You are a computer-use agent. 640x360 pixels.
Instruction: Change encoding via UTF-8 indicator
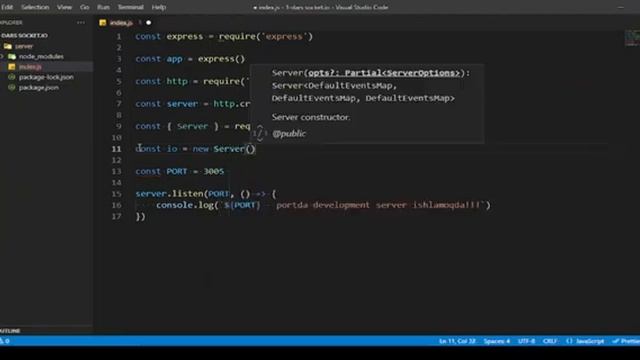[527, 341]
